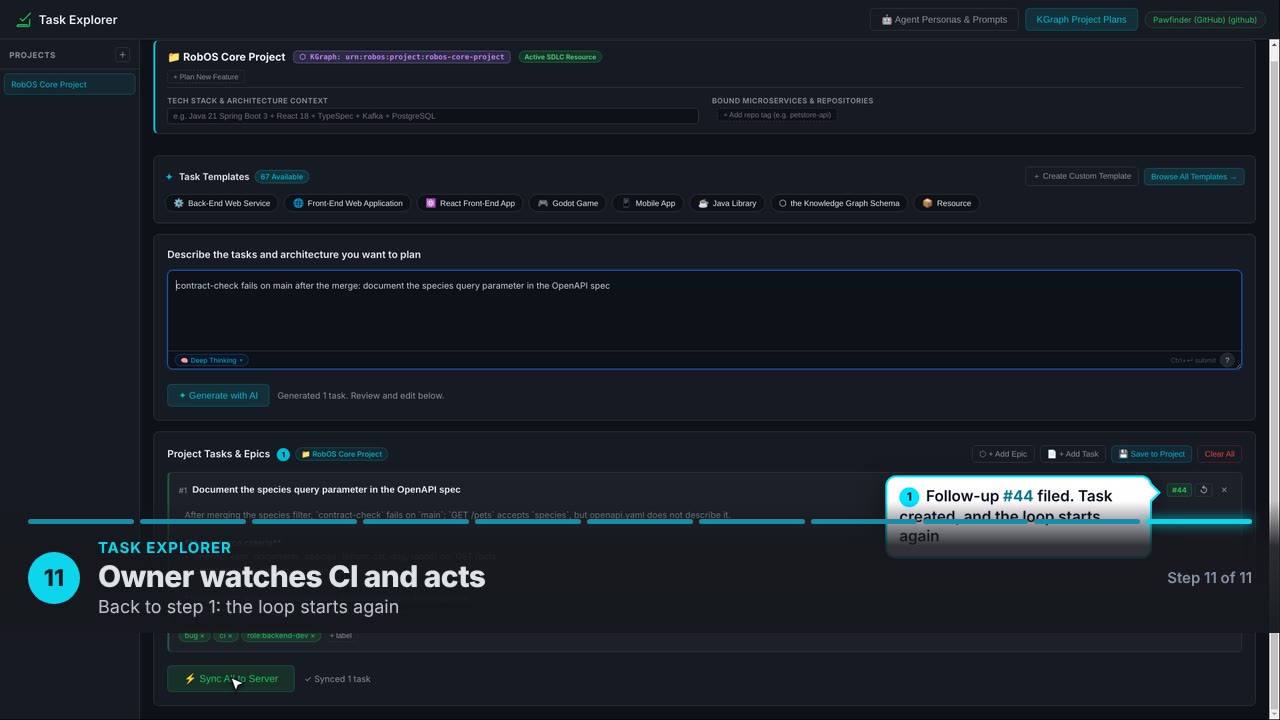Viewport: 1280px width, 720px height.
Task: Click the Task Explorer logo icon
Action: [24, 20]
